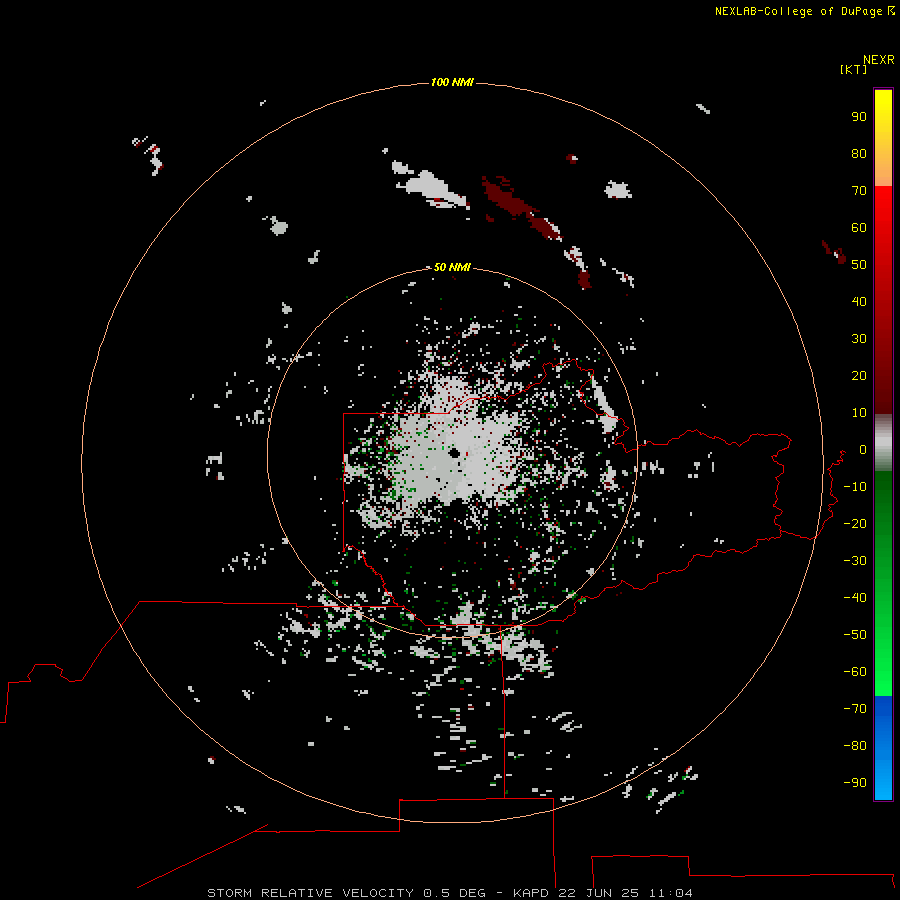
Task: Click the 20 value on the velocity scale
Action: 859,375
